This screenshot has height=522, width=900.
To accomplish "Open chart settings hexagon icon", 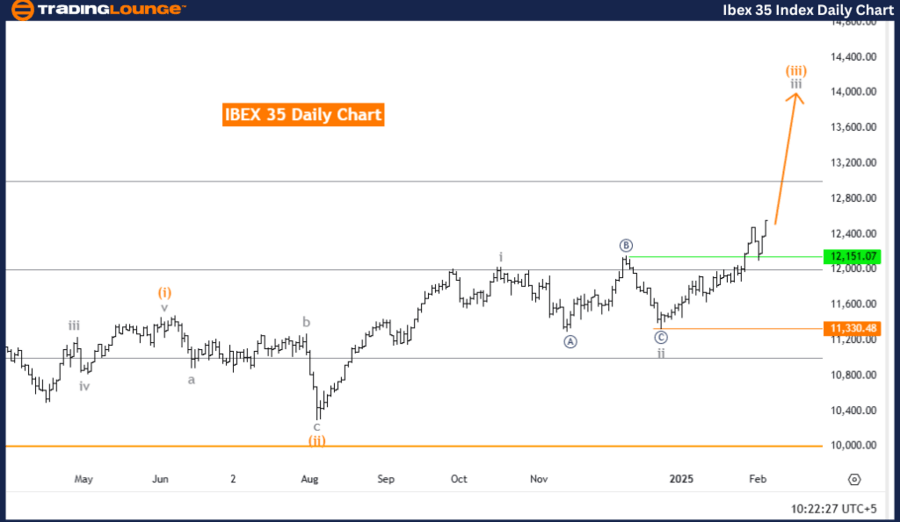I will pyautogui.click(x=855, y=480).
